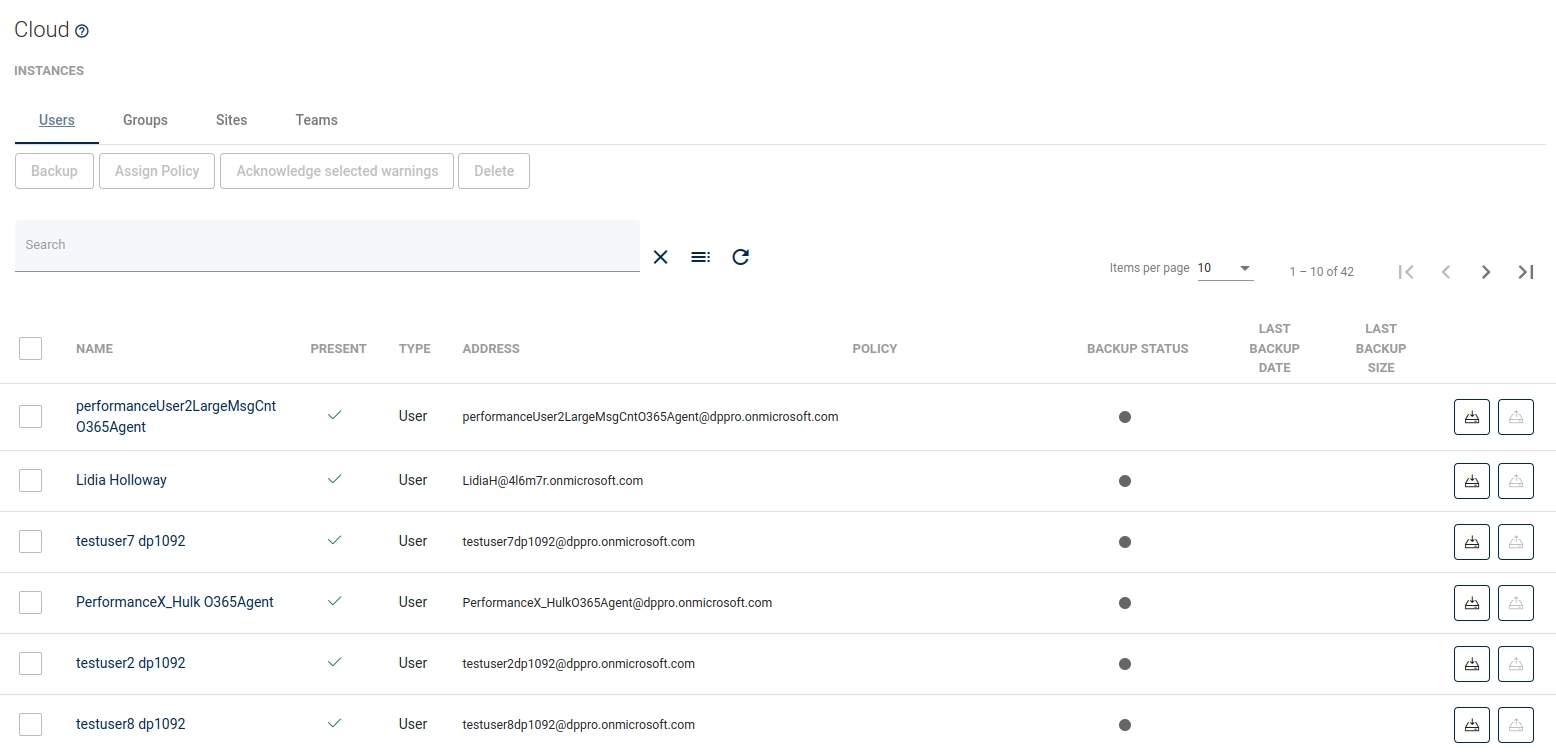Select the testuser2 dp1092 checkbox
The width and height of the screenshot is (1556, 755).
31,664
